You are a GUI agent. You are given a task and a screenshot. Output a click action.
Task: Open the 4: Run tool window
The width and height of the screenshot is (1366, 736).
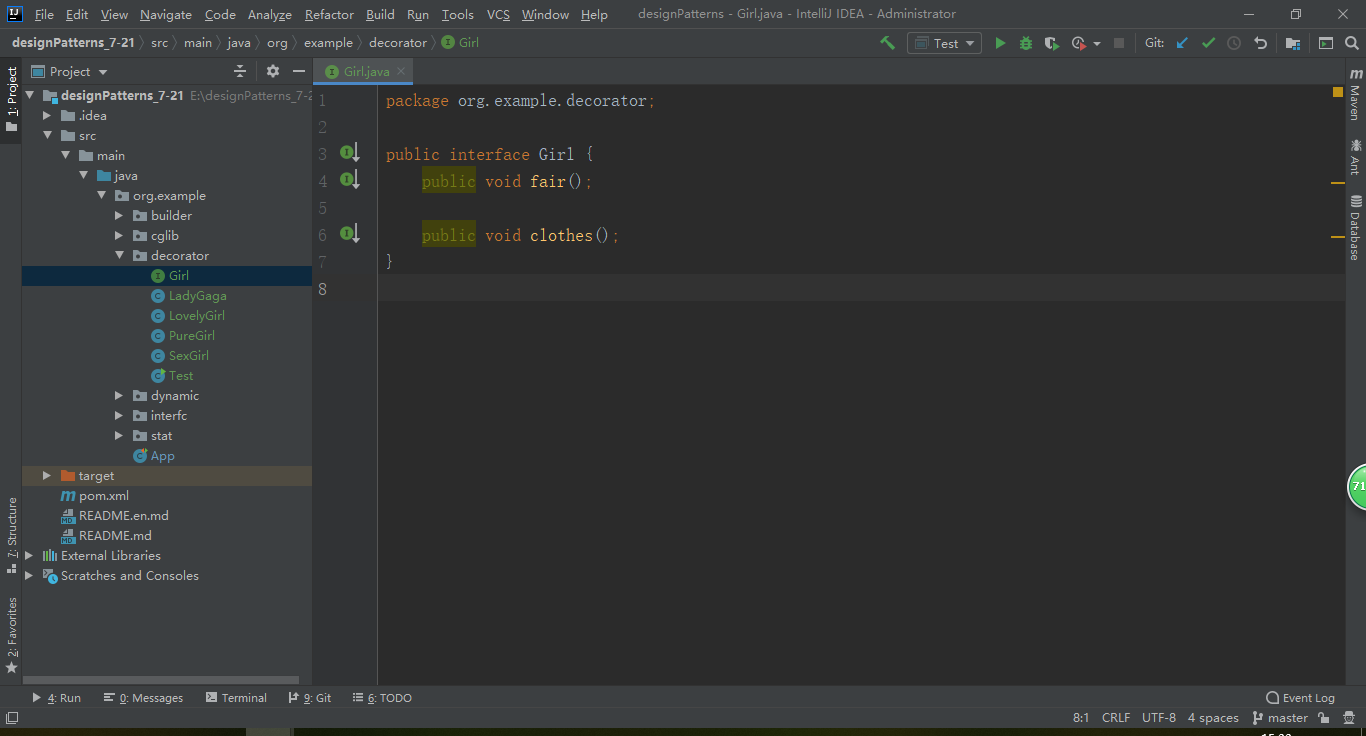[x=57, y=698]
